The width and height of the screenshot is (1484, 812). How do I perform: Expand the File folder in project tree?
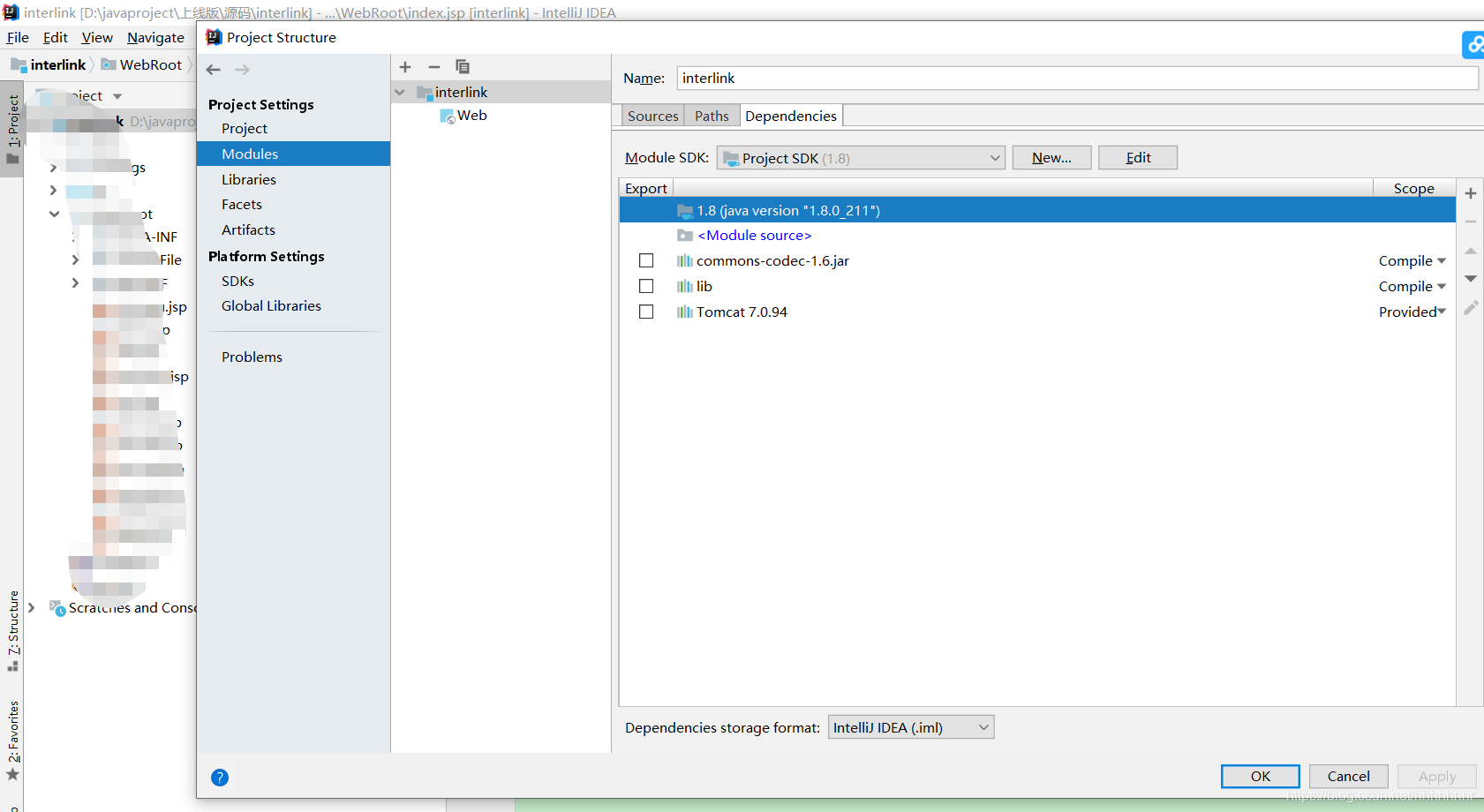click(75, 259)
